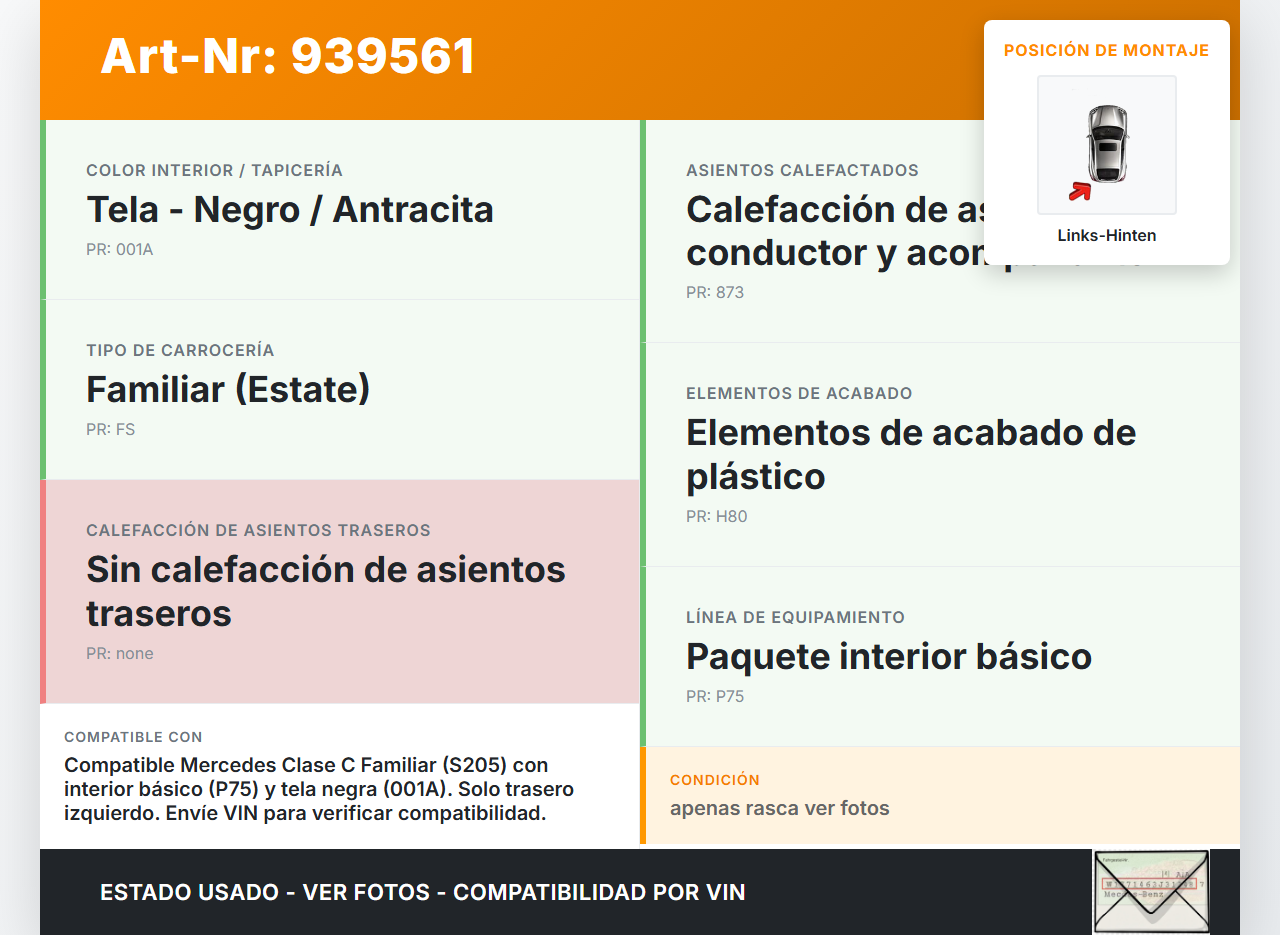The width and height of the screenshot is (1280, 935).
Task: Select 'Tela - Negro / Antracita' value
Action: 290,210
